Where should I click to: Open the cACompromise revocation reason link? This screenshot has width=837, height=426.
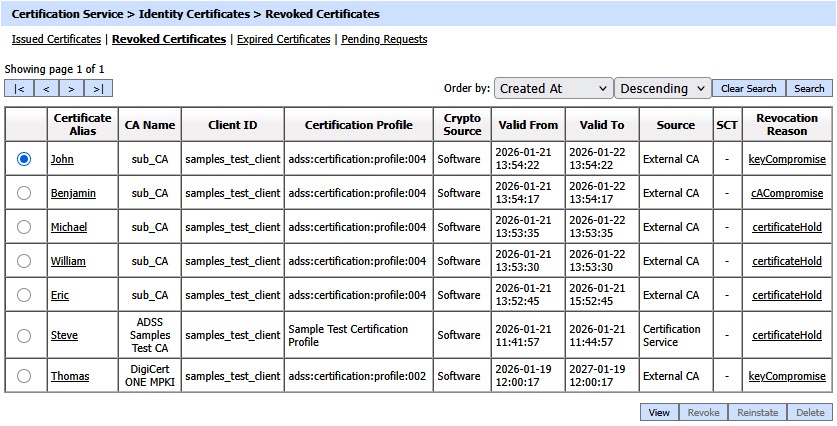click(787, 193)
